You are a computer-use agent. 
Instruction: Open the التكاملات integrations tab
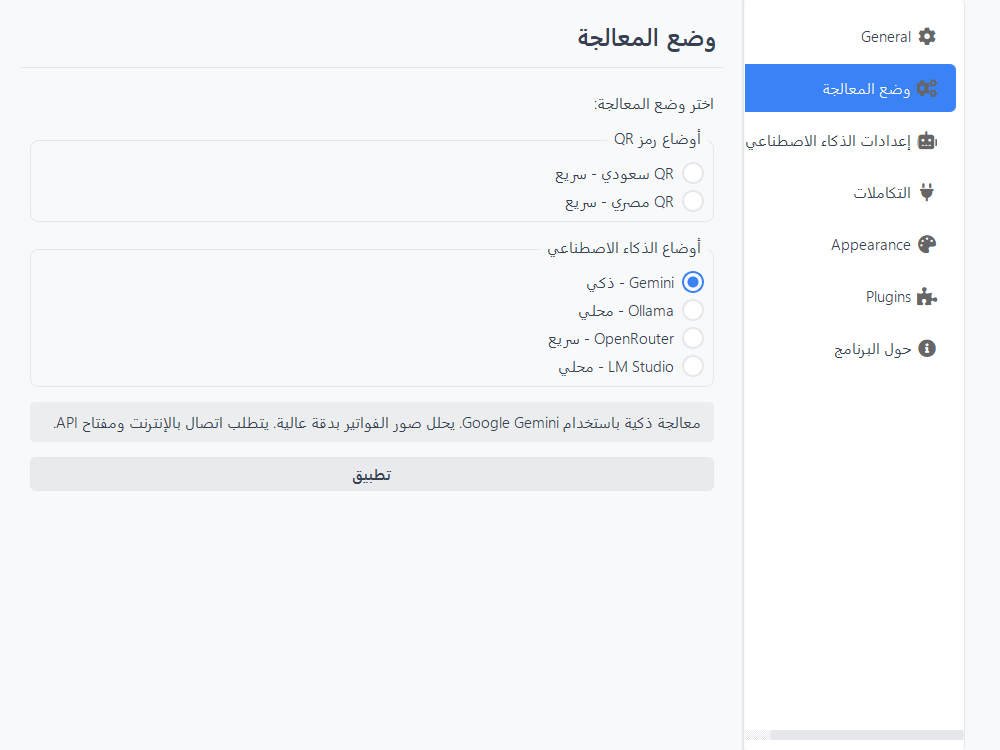click(882, 193)
